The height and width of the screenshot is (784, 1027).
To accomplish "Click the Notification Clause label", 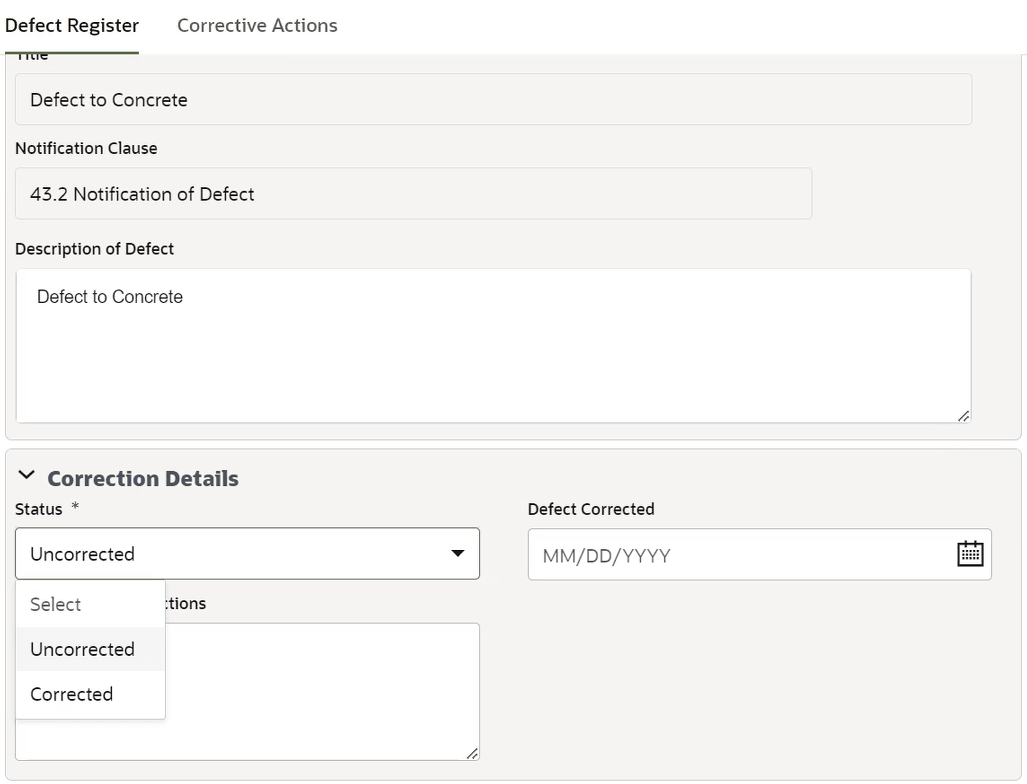I will point(86,148).
